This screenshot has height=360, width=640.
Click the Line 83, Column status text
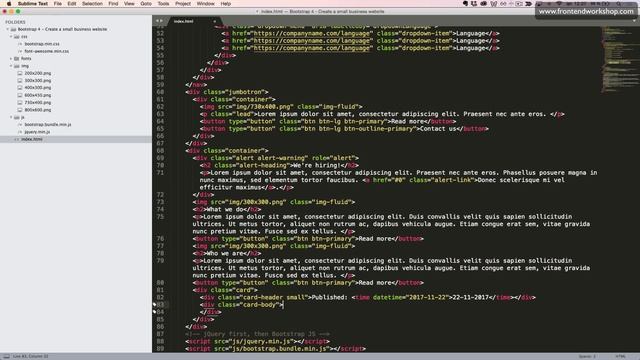click(x=31, y=356)
